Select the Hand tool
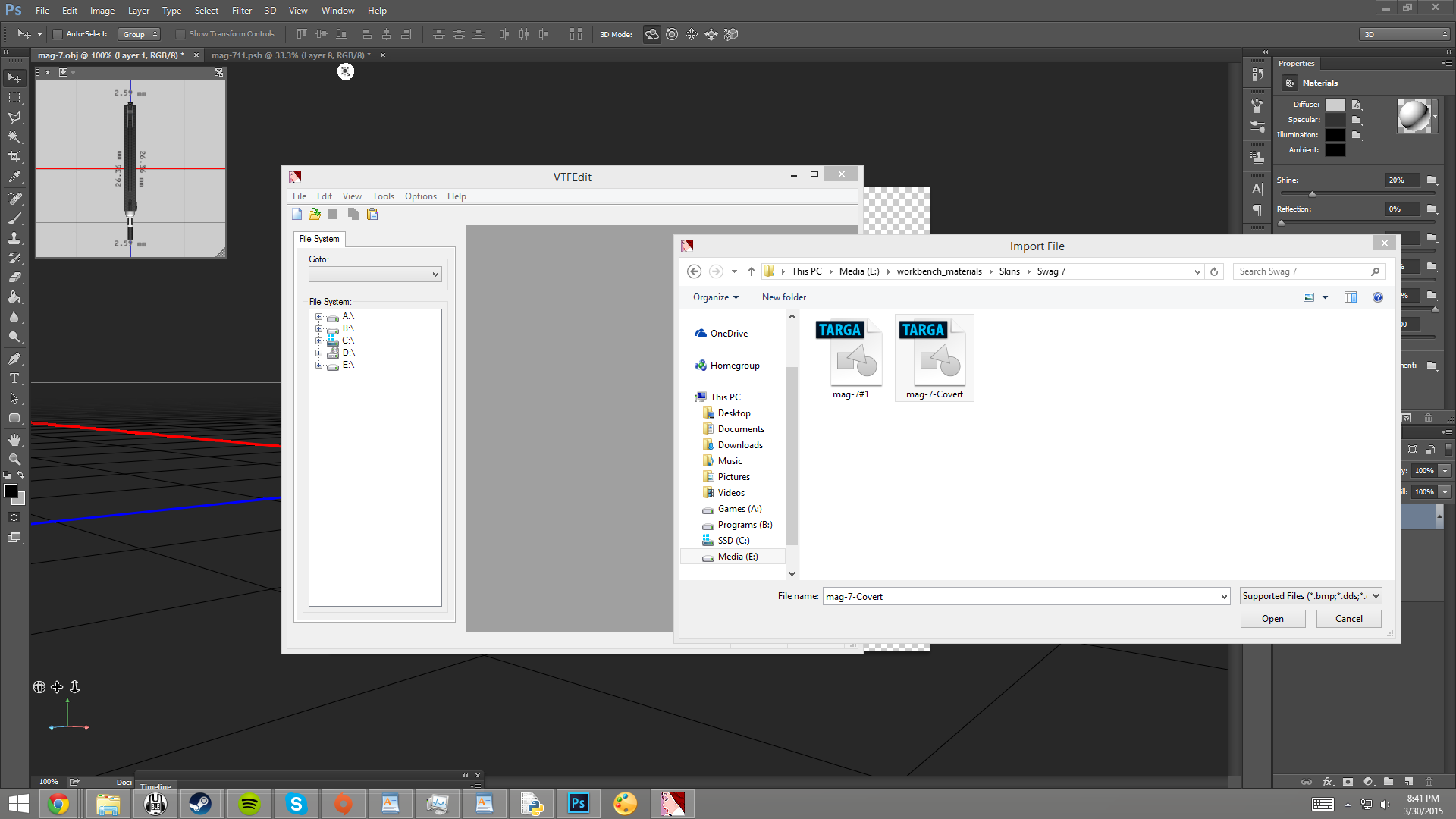Screen dimensions: 1456x819 coord(14,440)
